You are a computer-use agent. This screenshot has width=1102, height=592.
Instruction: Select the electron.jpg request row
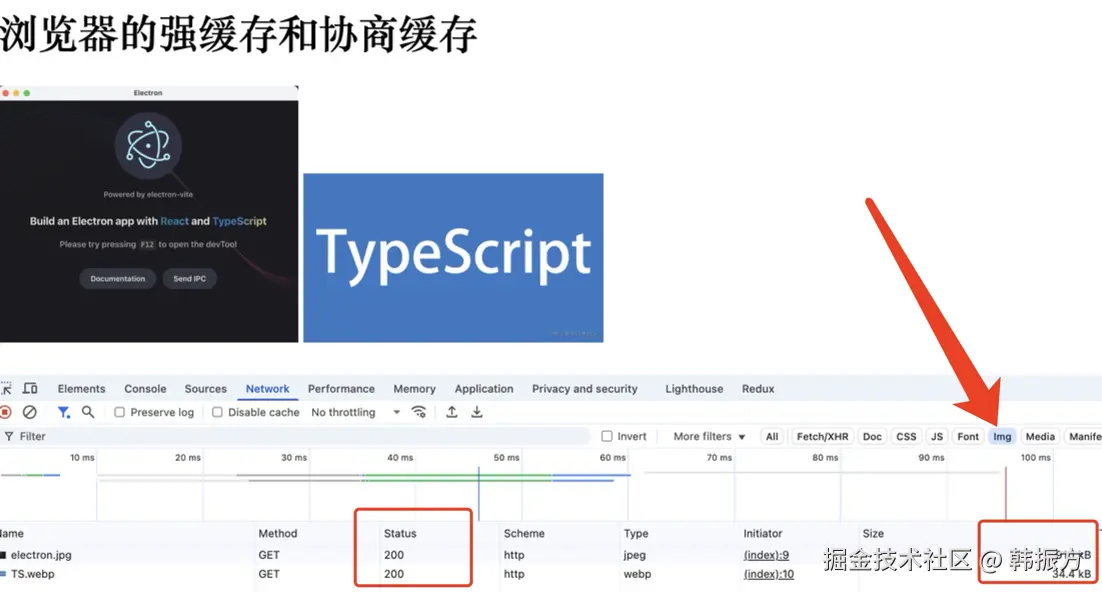coord(551,555)
